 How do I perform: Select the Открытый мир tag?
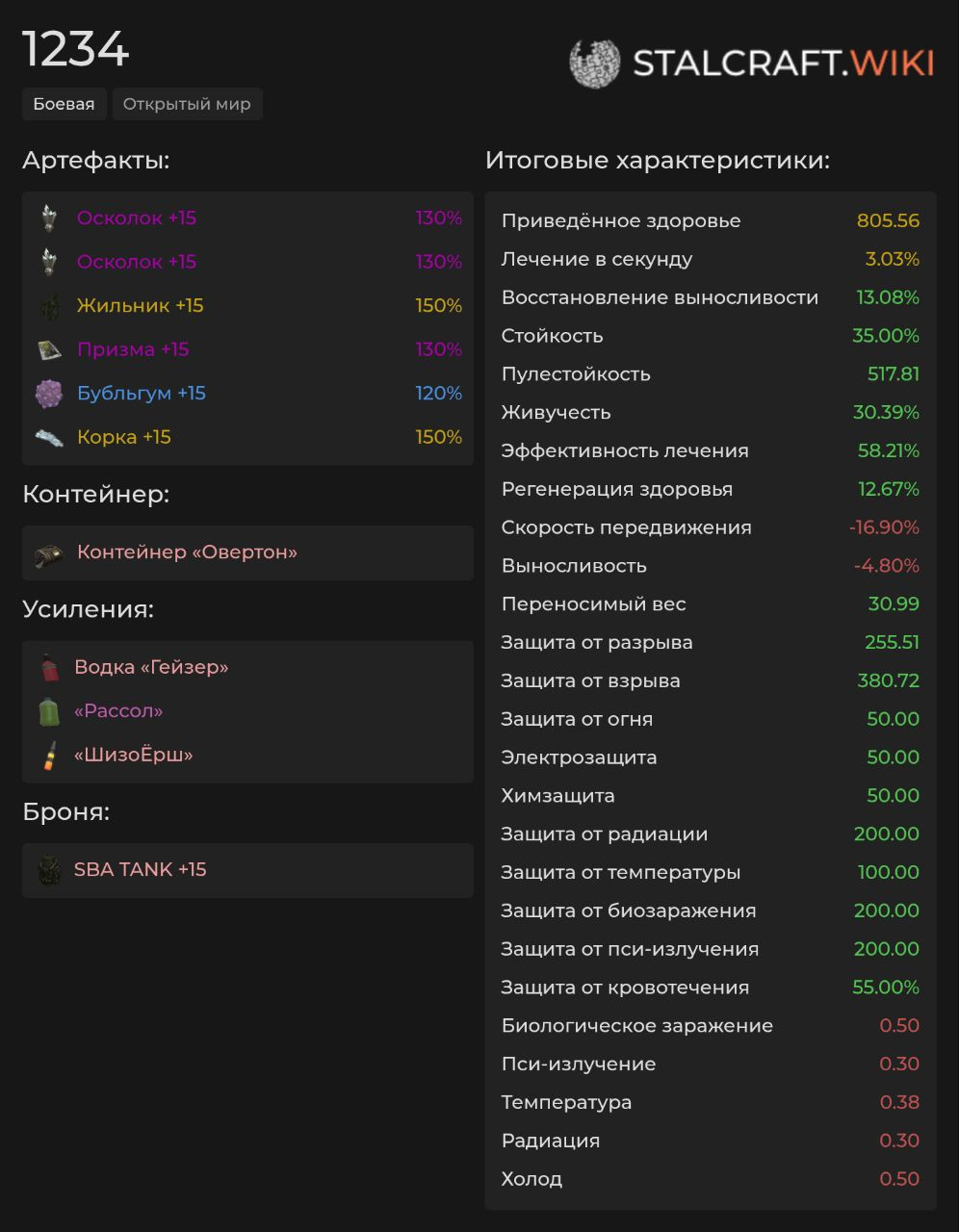click(x=187, y=104)
